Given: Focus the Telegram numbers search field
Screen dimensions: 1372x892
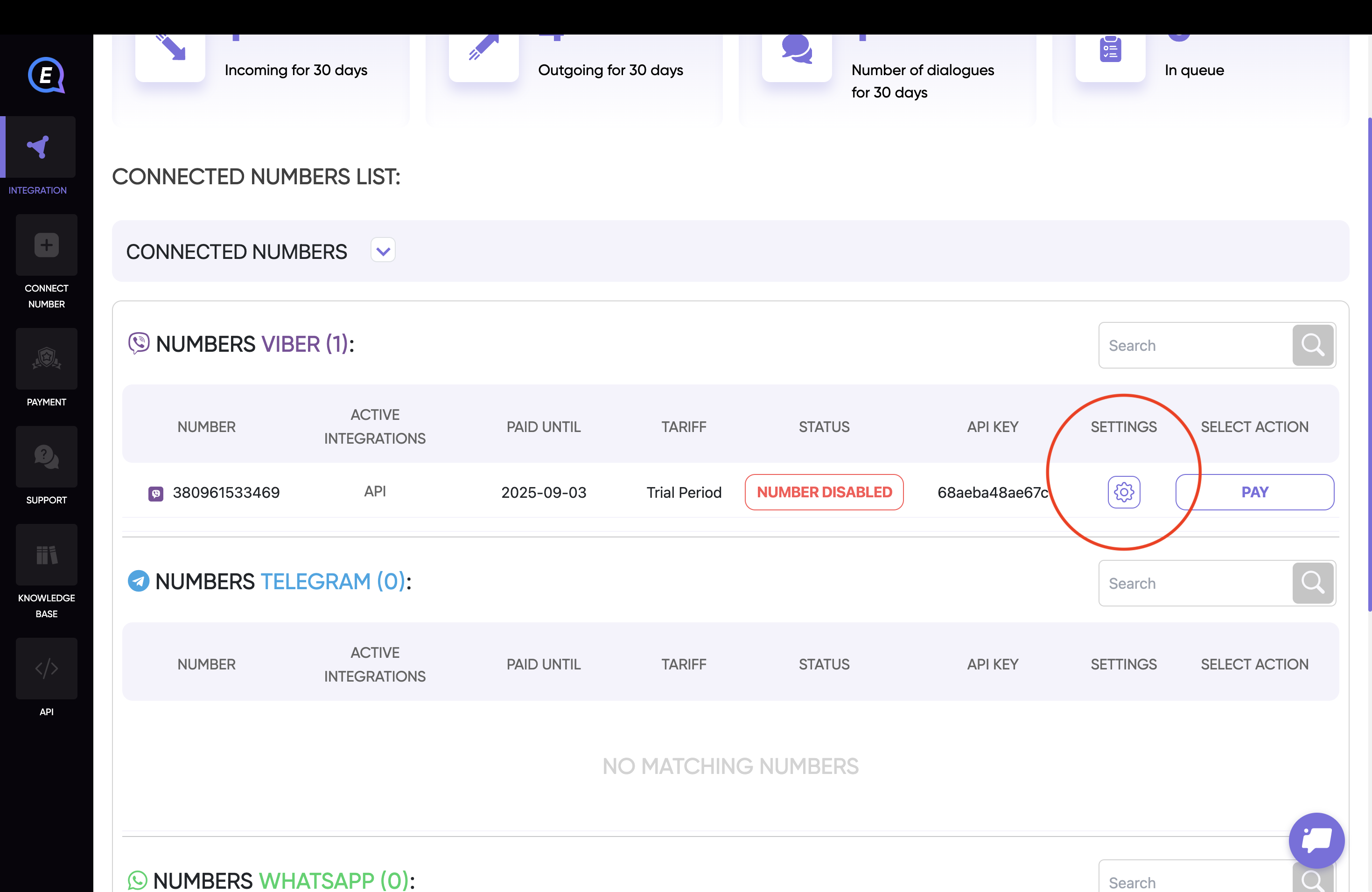Looking at the screenshot, I should (x=1193, y=583).
